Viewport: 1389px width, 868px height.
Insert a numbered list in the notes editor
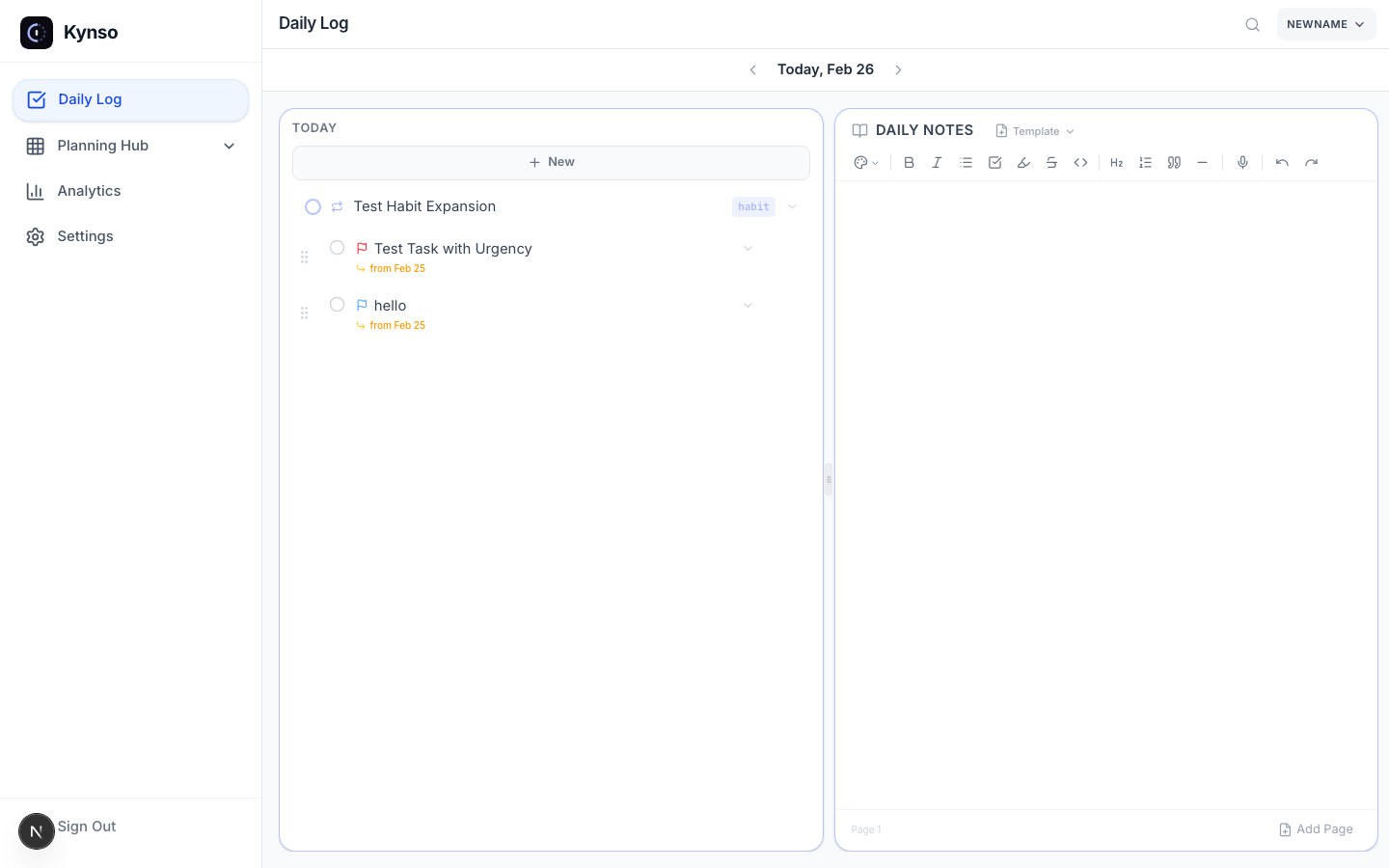click(x=1145, y=162)
